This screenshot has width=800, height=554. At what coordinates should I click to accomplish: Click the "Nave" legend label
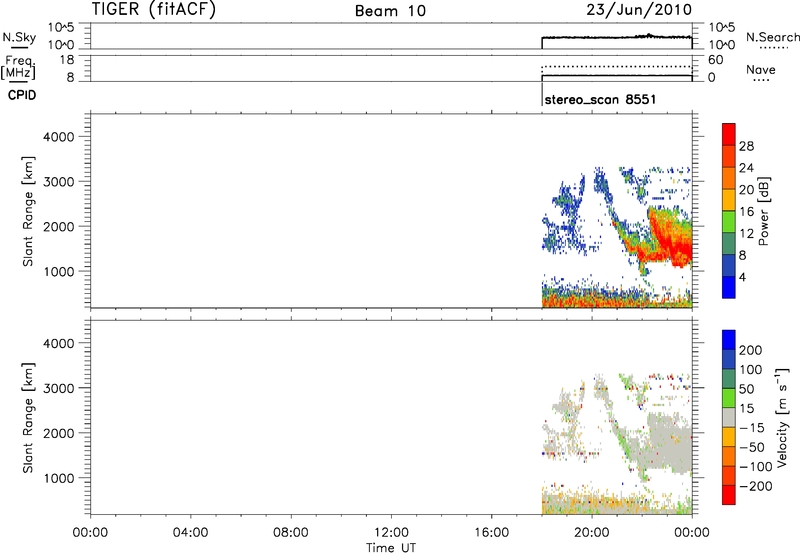coord(761,69)
